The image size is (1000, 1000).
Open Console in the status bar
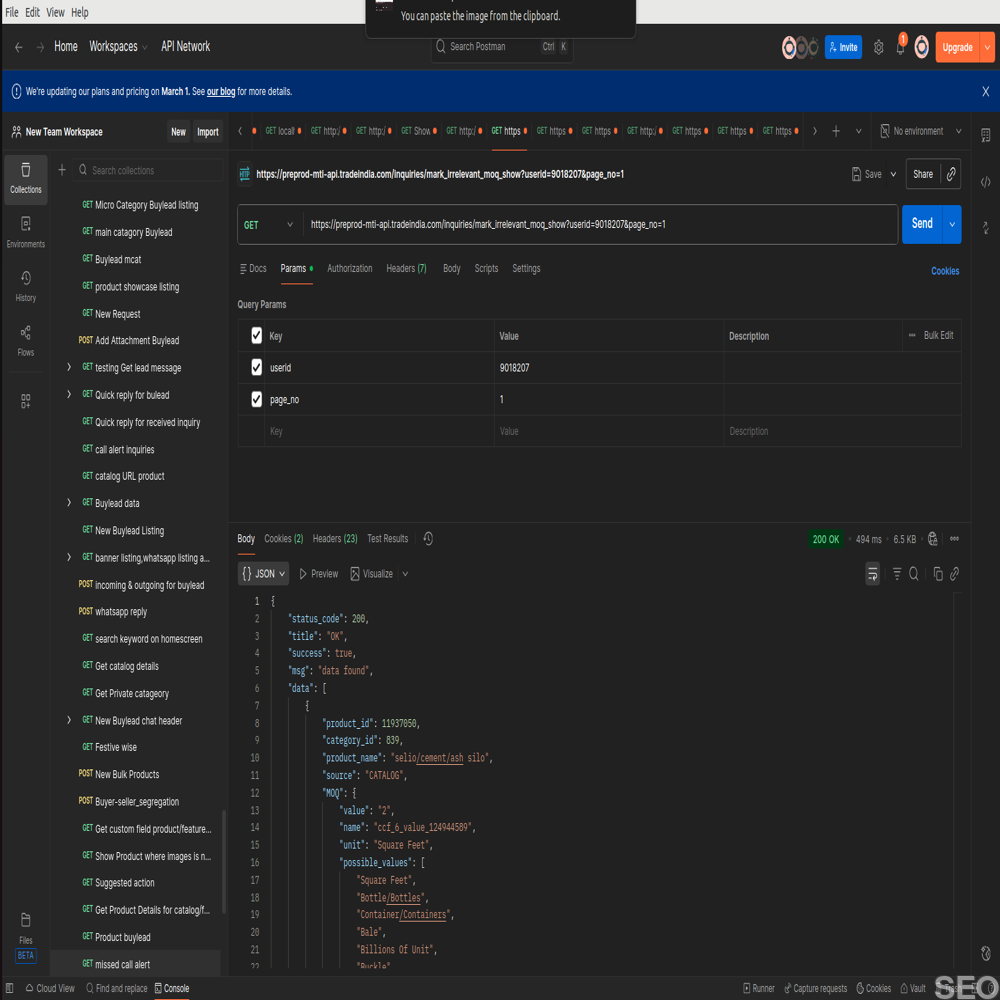tap(172, 988)
